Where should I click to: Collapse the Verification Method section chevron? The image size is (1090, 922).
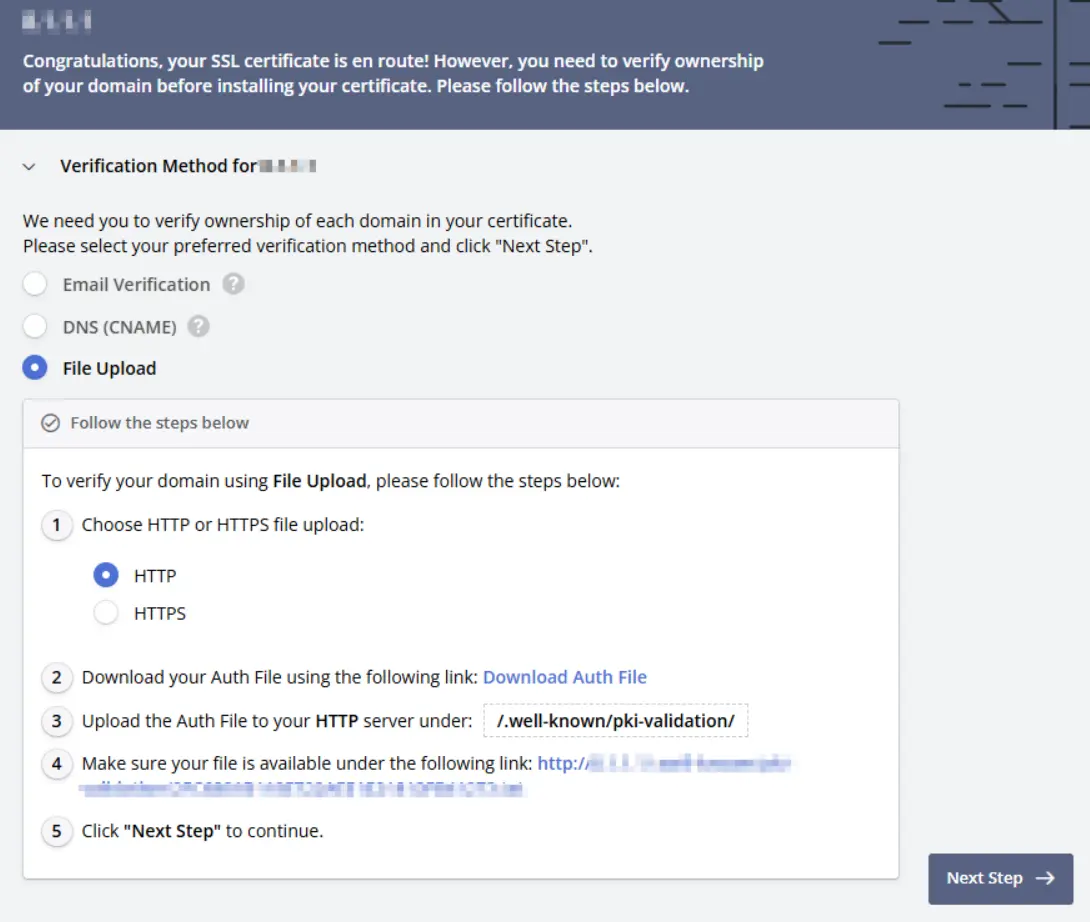(29, 167)
